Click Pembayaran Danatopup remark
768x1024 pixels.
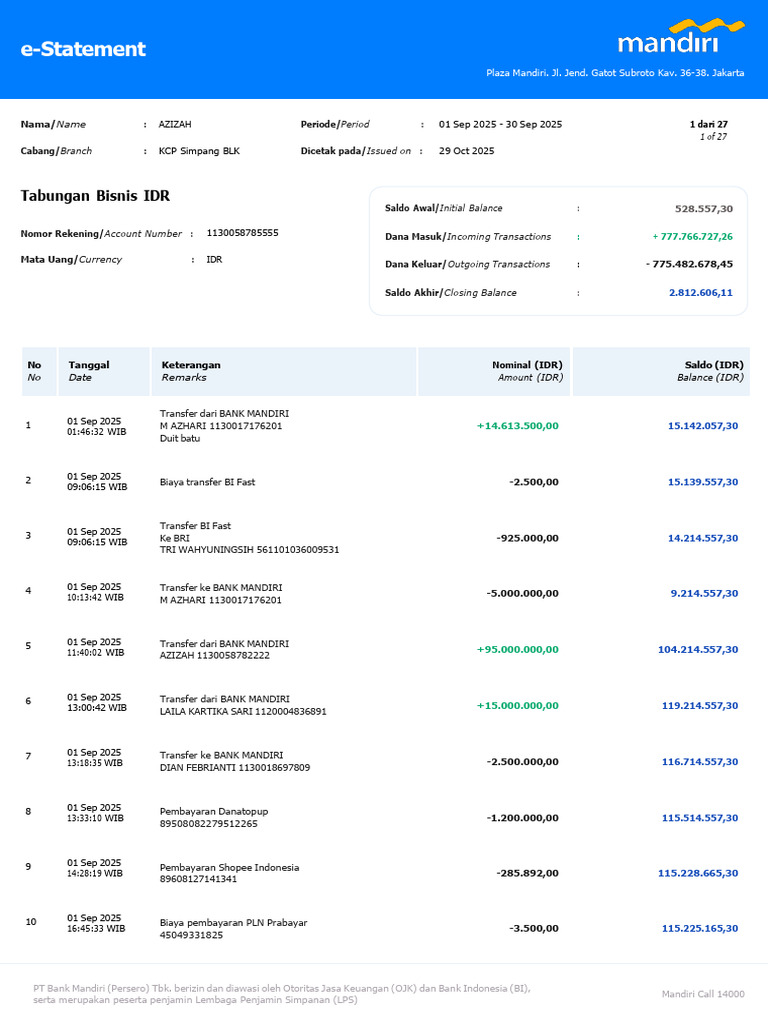point(214,812)
